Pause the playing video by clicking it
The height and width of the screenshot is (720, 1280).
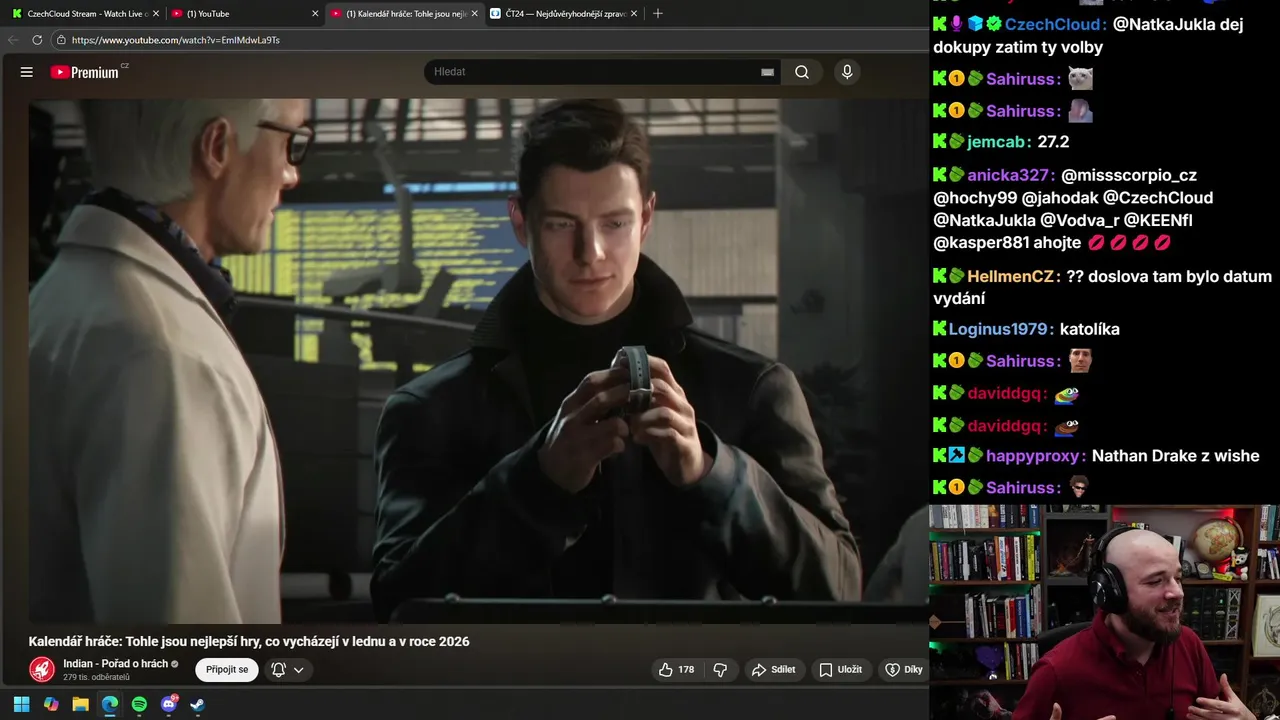[x=478, y=360]
